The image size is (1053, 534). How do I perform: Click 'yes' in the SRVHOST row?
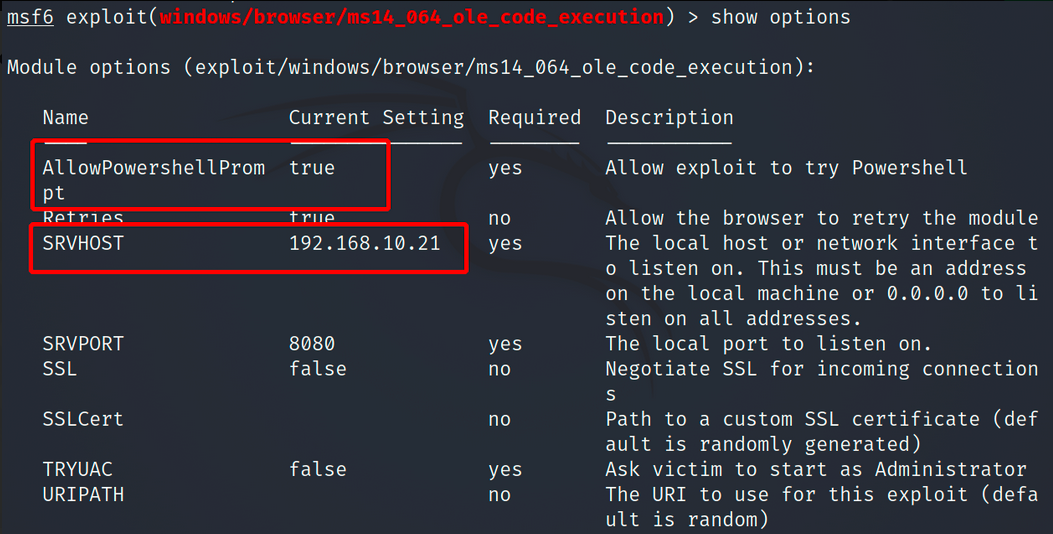pyautogui.click(x=505, y=244)
